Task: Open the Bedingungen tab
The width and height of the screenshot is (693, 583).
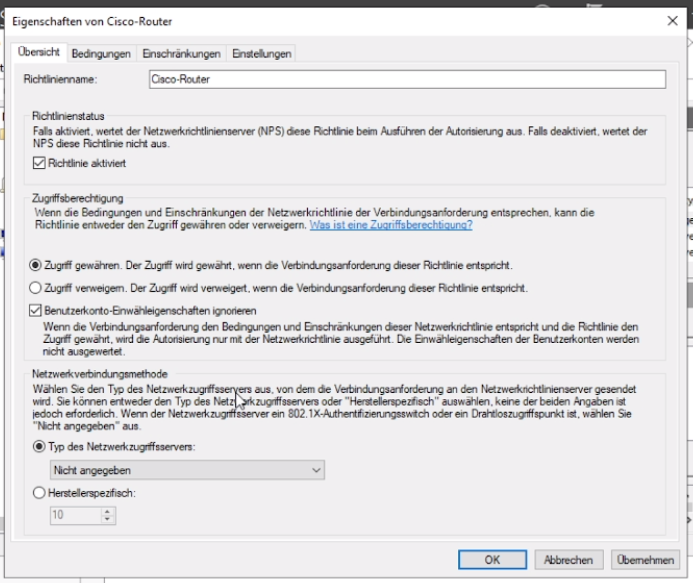Action: tap(101, 53)
